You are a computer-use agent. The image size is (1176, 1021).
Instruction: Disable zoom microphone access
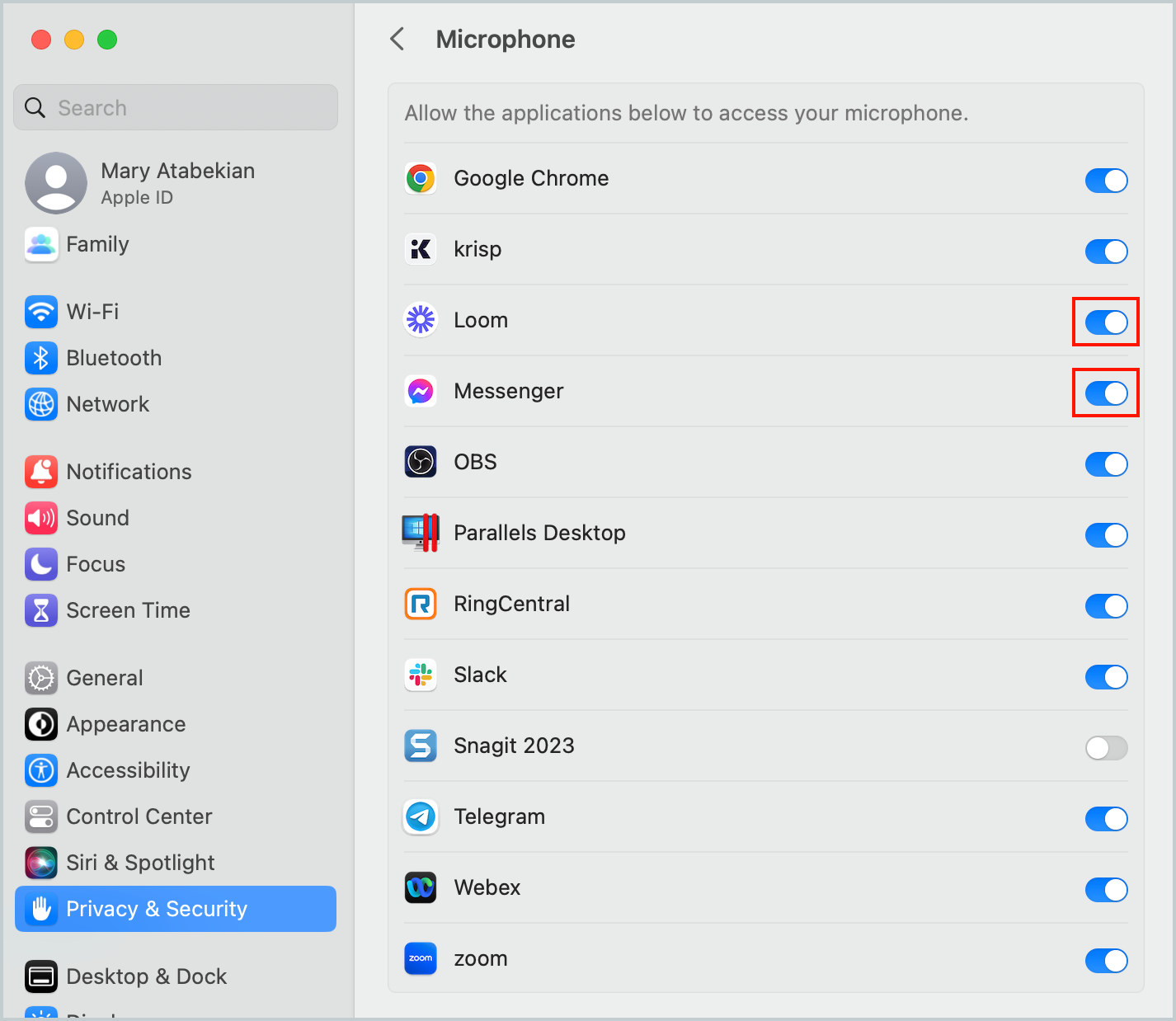tap(1106, 961)
